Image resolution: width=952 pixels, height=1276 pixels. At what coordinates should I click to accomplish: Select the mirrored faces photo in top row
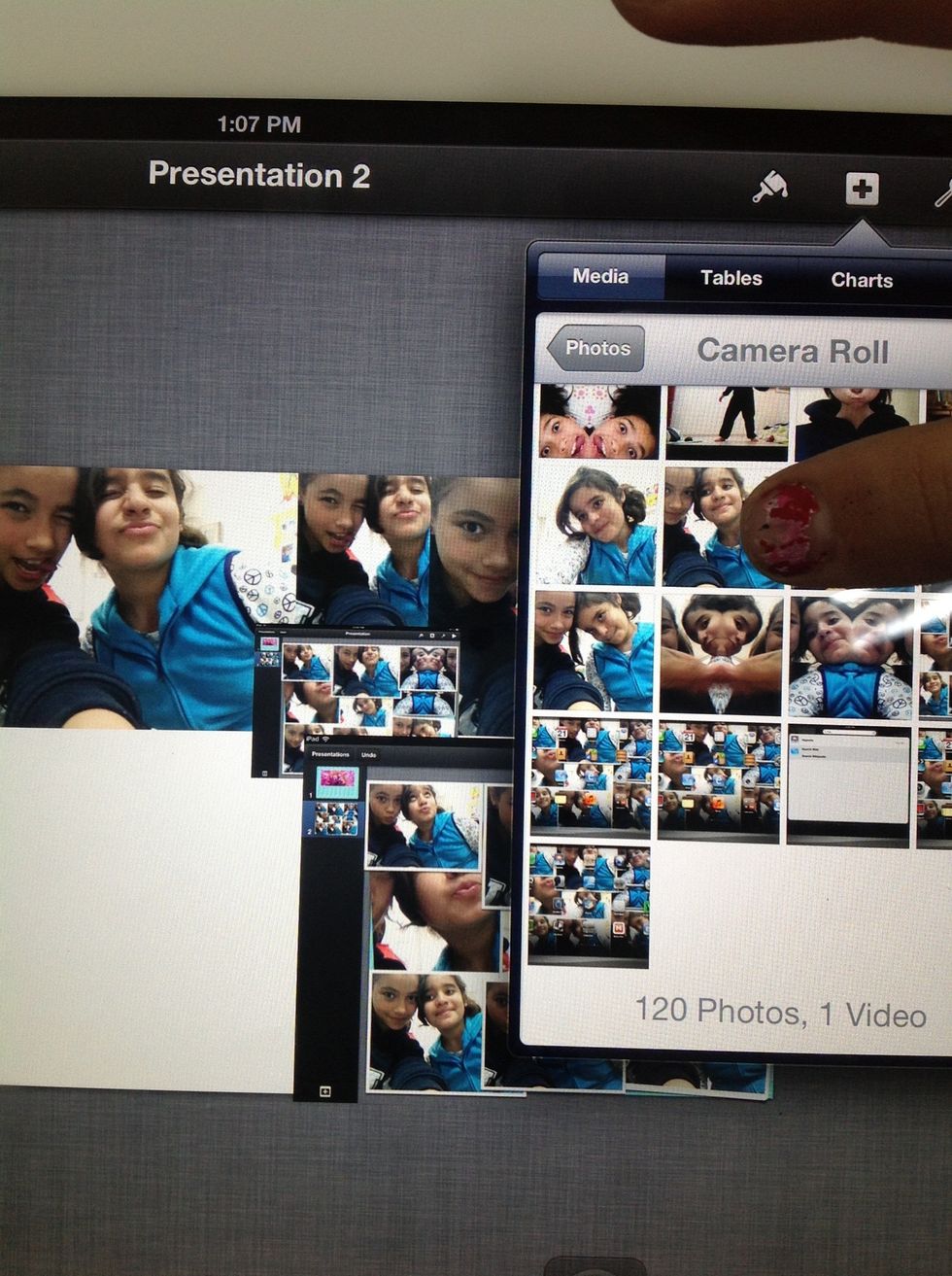(596, 423)
